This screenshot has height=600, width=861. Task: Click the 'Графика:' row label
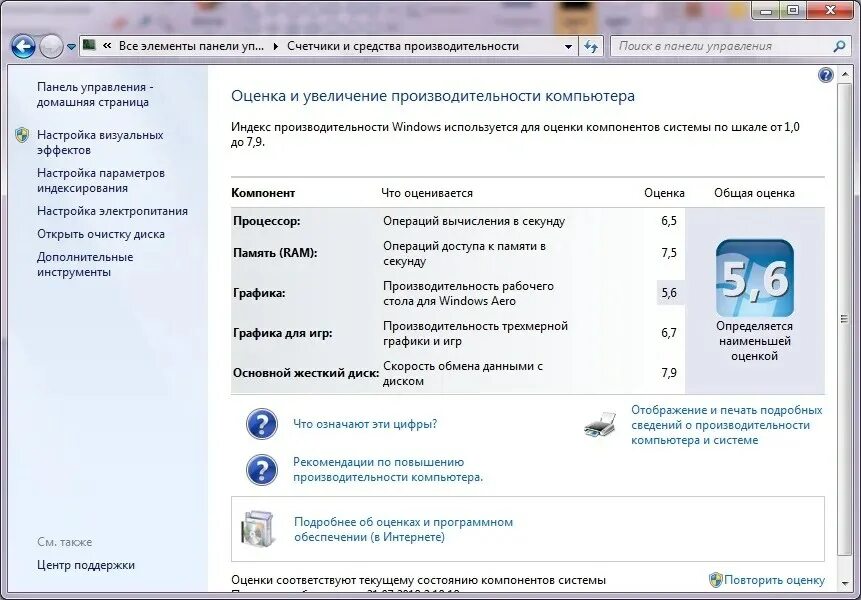coord(259,293)
